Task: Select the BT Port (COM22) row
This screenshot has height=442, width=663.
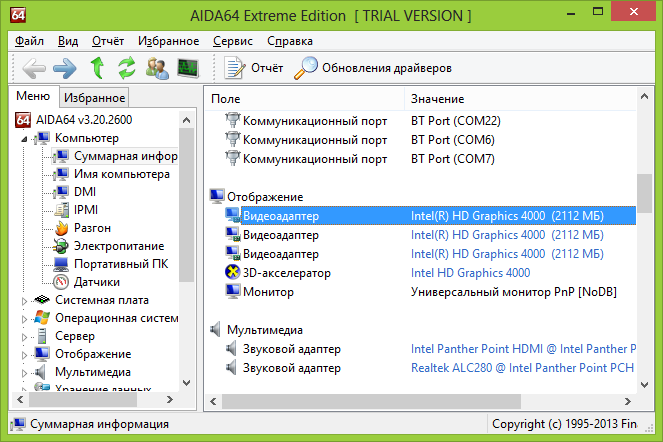Action: (x=421, y=121)
